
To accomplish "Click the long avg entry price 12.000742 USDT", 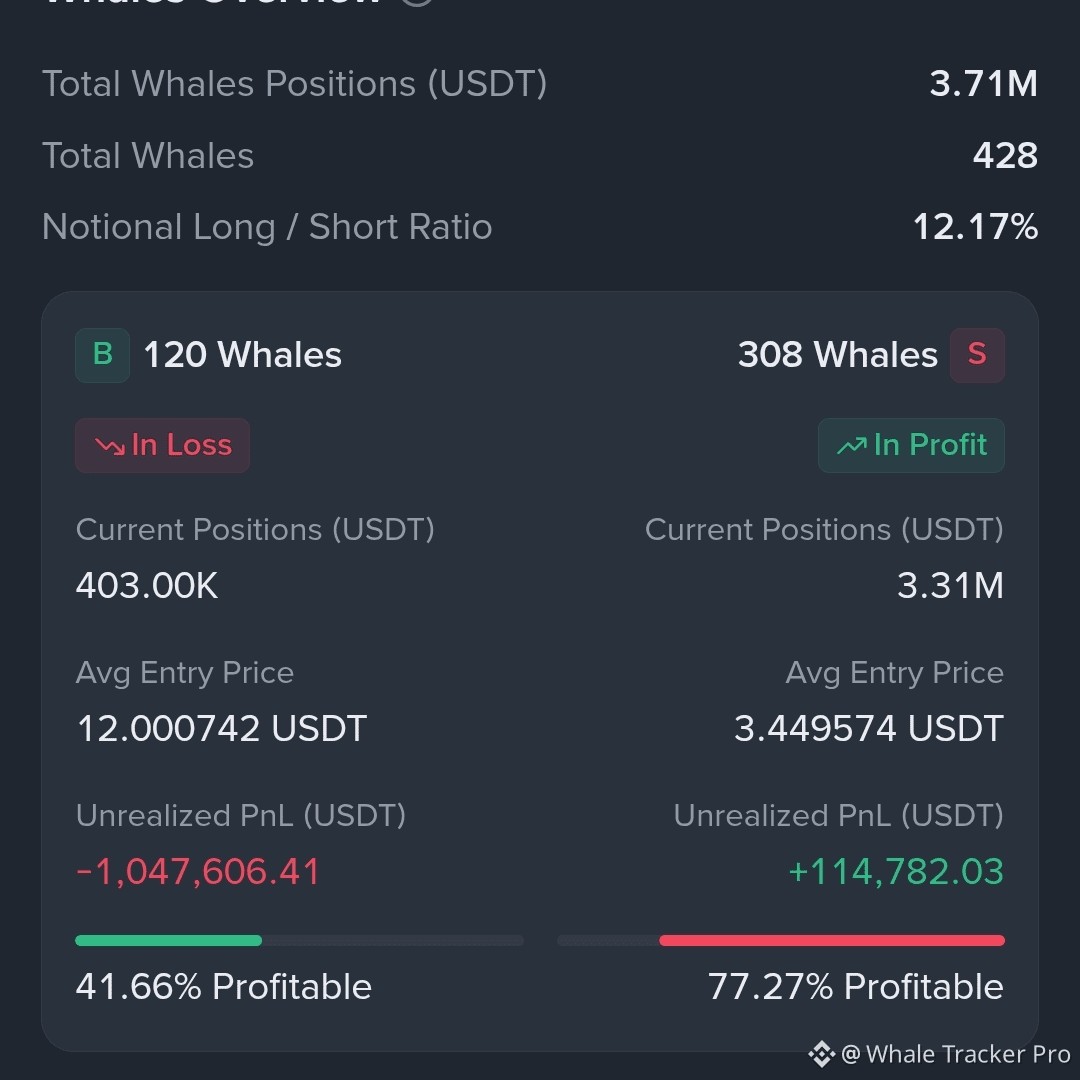I will [222, 728].
